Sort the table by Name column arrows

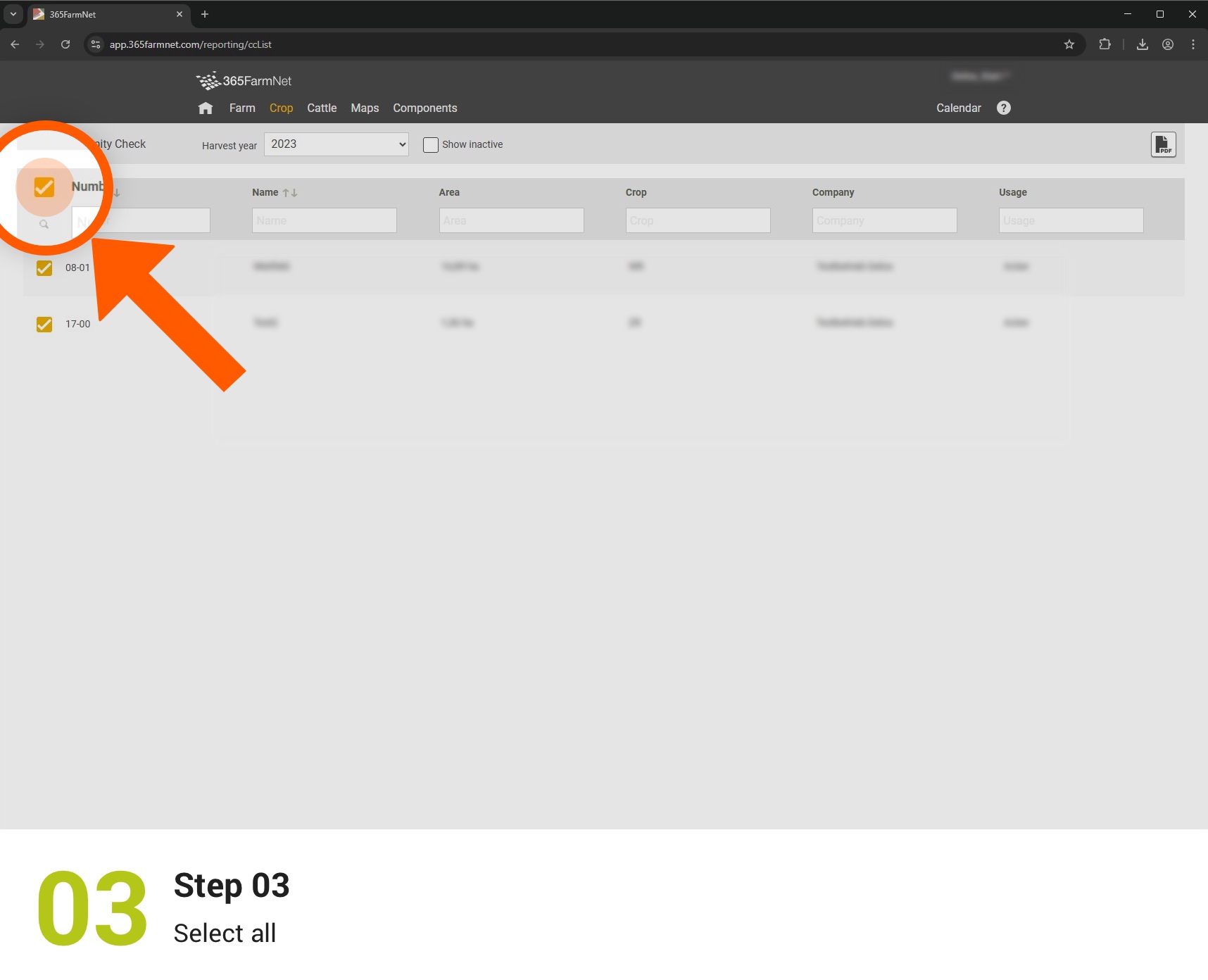pos(289,193)
